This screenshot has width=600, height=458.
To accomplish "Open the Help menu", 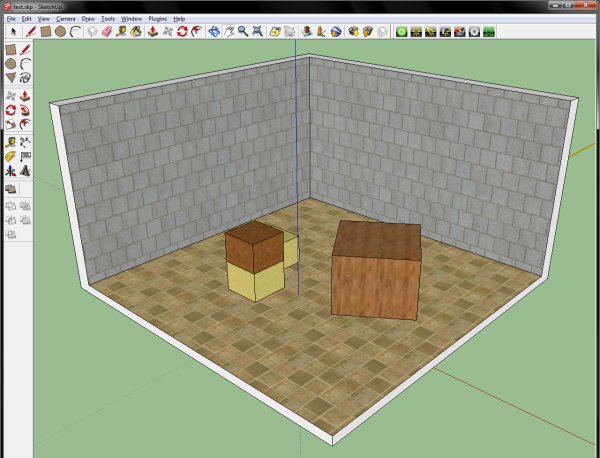I will point(179,19).
